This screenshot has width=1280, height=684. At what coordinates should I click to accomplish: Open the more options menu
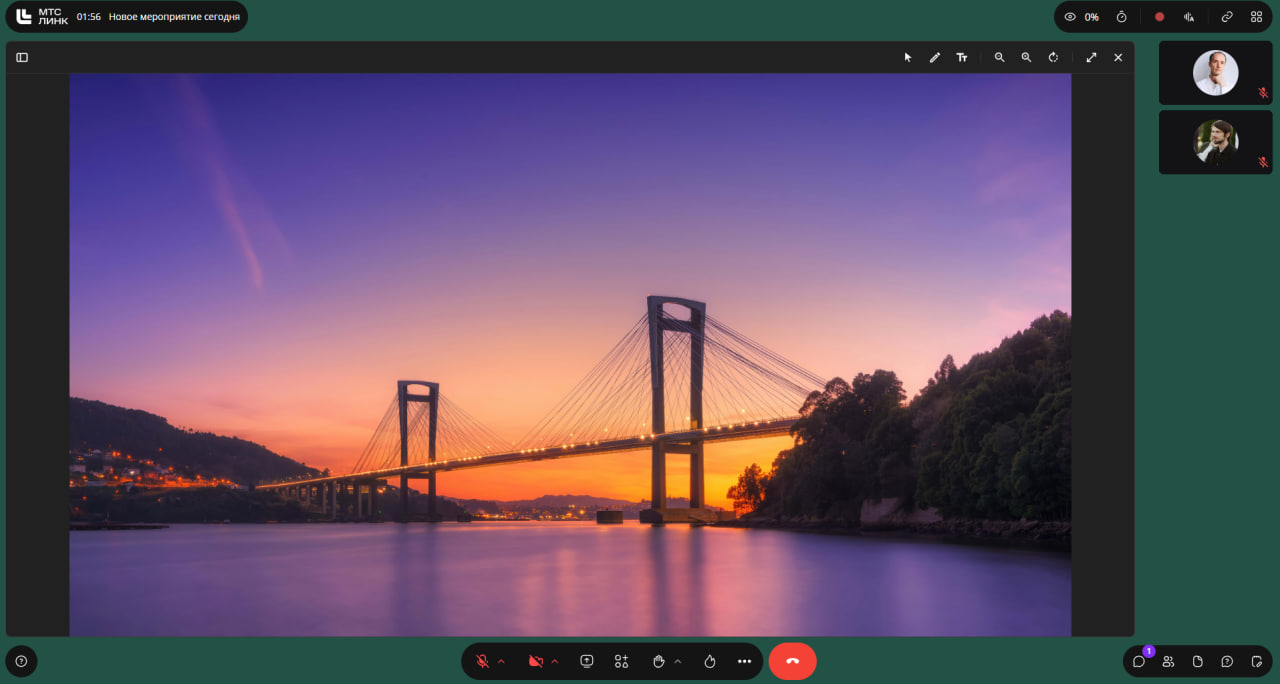744,661
